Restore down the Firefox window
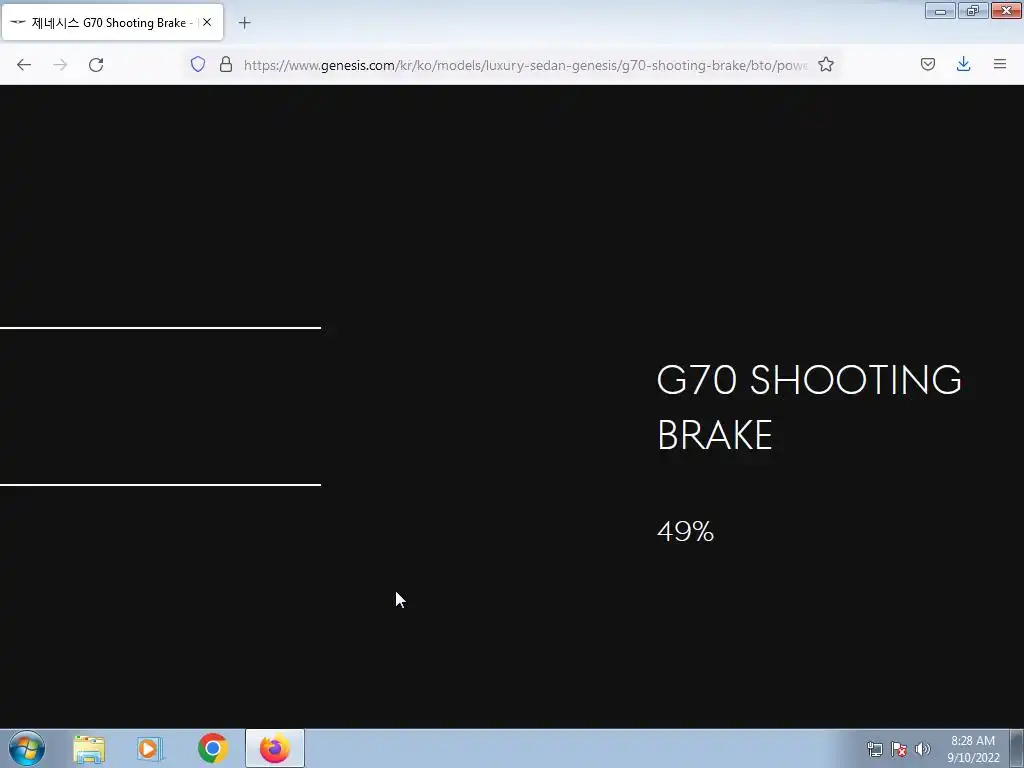1024x768 pixels. pos(973,10)
